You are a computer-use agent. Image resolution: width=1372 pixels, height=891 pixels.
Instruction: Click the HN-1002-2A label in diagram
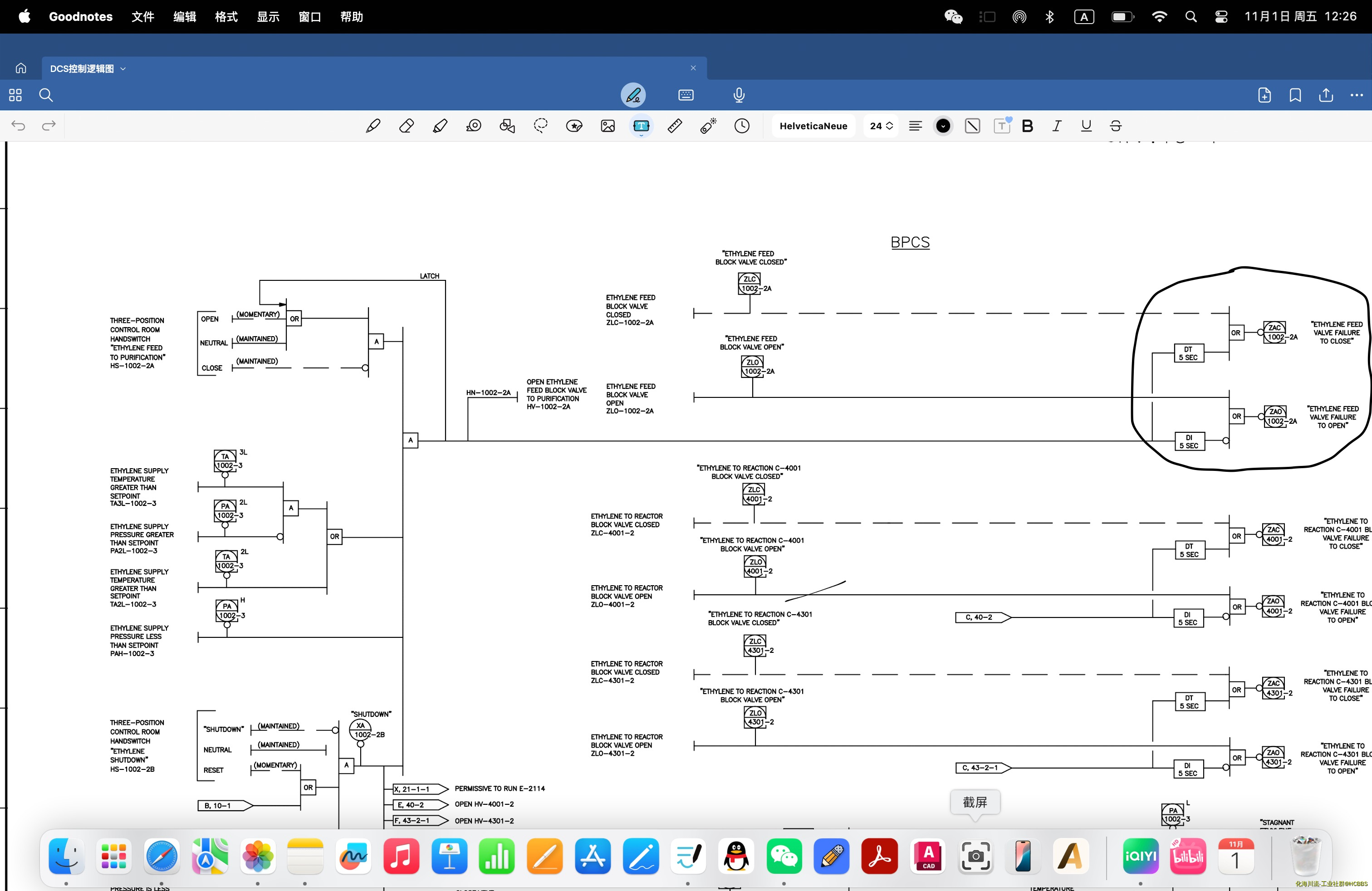point(488,392)
